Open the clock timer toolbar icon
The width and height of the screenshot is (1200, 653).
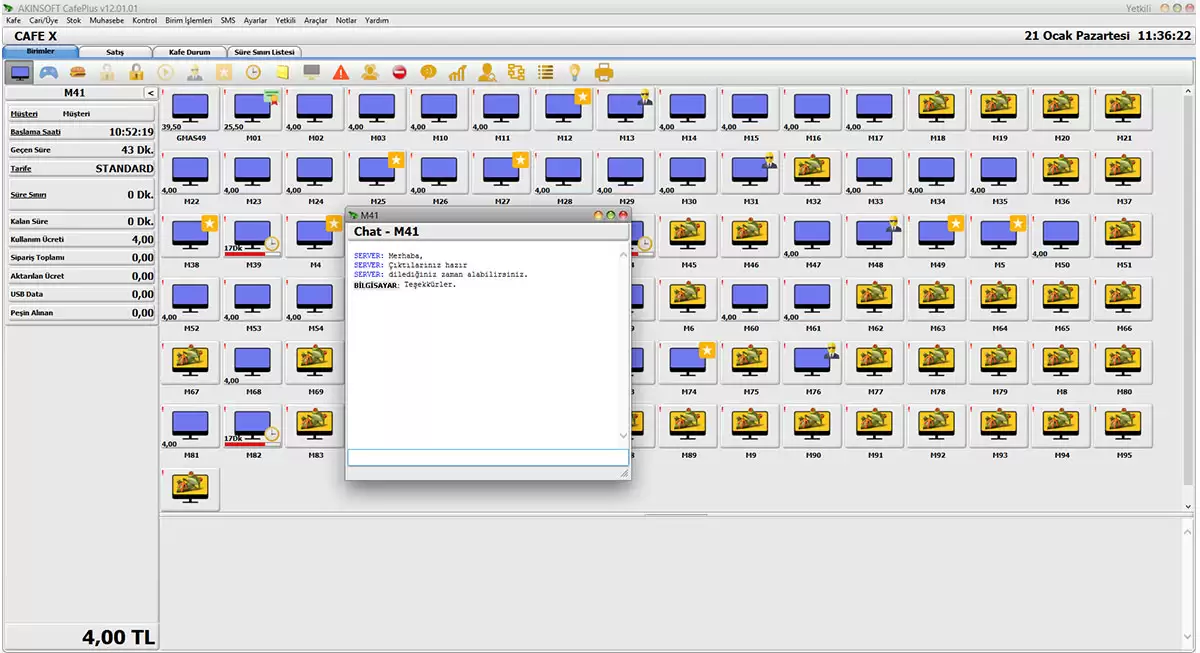click(253, 72)
